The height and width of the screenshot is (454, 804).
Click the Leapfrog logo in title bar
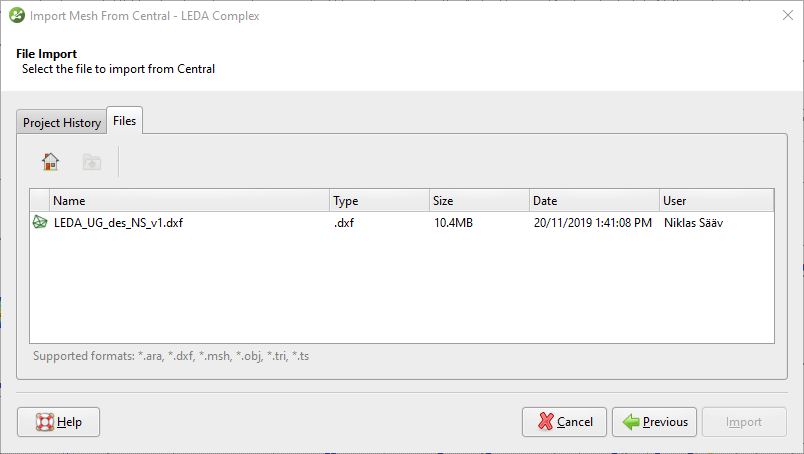[16, 15]
